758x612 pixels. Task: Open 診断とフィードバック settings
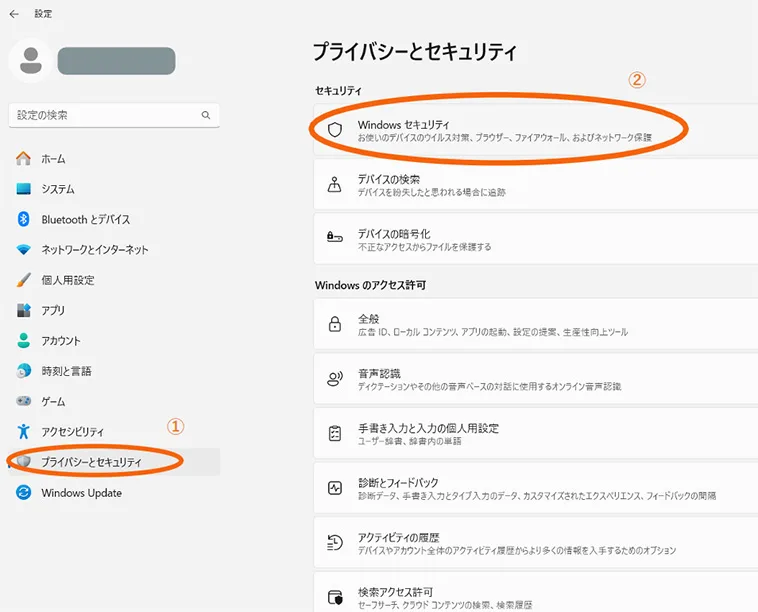click(x=536, y=488)
